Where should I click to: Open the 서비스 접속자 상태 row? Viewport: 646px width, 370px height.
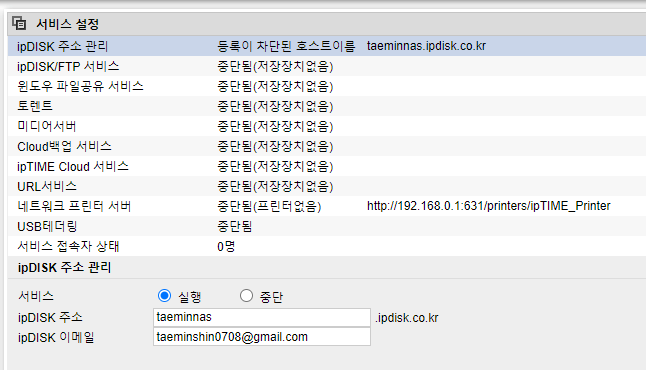point(327,246)
